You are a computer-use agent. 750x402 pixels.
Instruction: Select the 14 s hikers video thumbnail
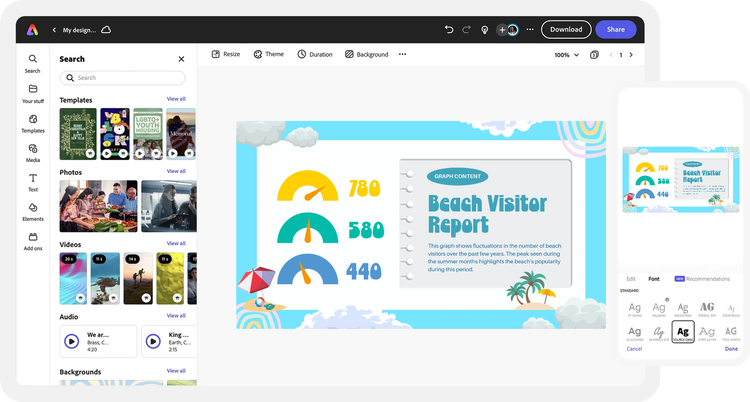(x=138, y=279)
